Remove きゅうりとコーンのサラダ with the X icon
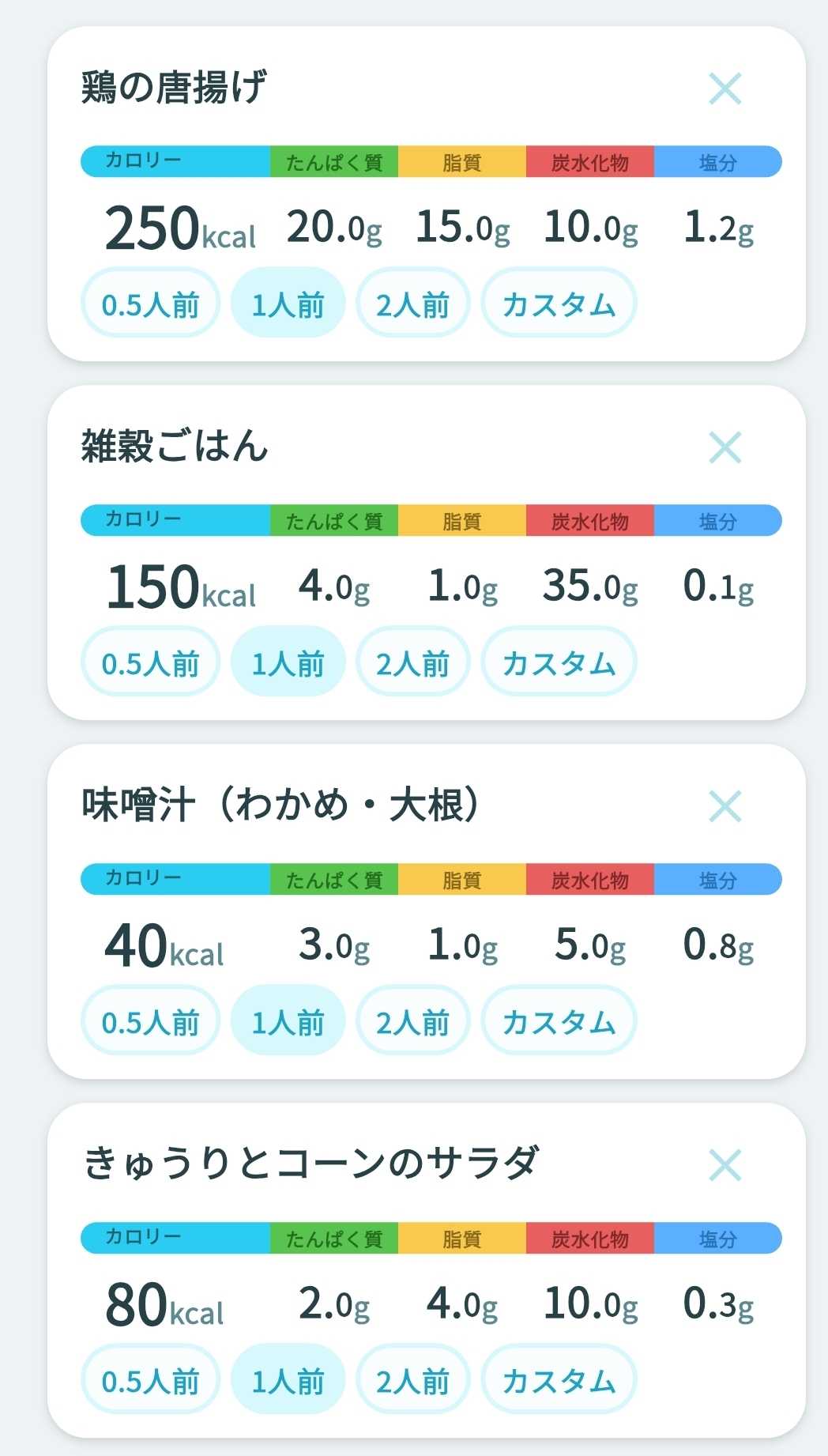This screenshot has width=828, height=1456. [724, 1165]
